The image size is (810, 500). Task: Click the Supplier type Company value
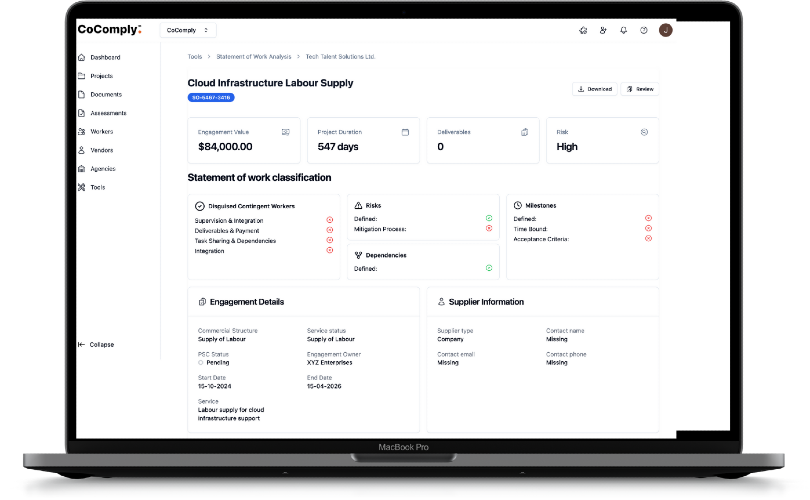[450, 339]
